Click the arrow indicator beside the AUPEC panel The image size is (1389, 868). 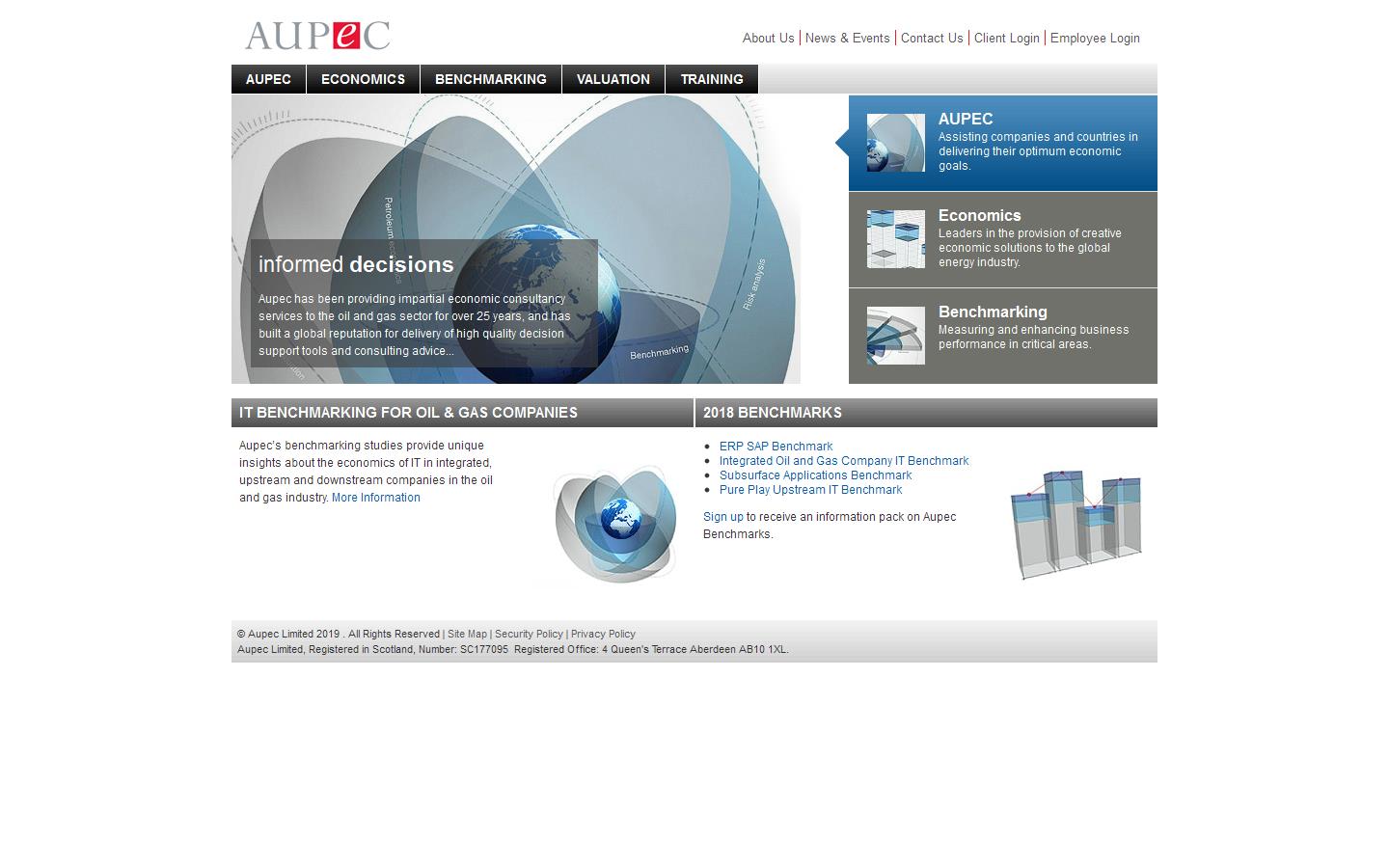coord(840,142)
